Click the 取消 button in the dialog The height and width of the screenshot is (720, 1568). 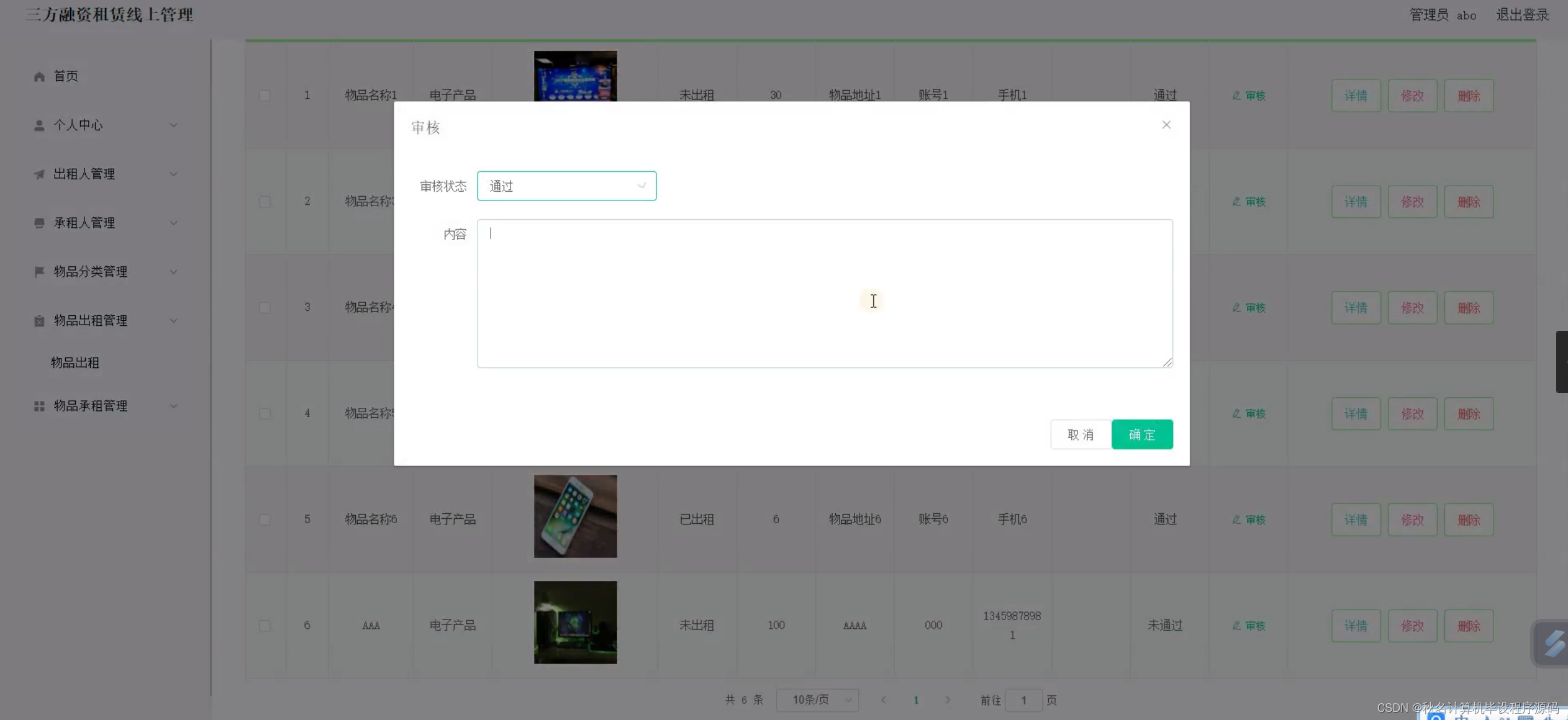[1080, 434]
